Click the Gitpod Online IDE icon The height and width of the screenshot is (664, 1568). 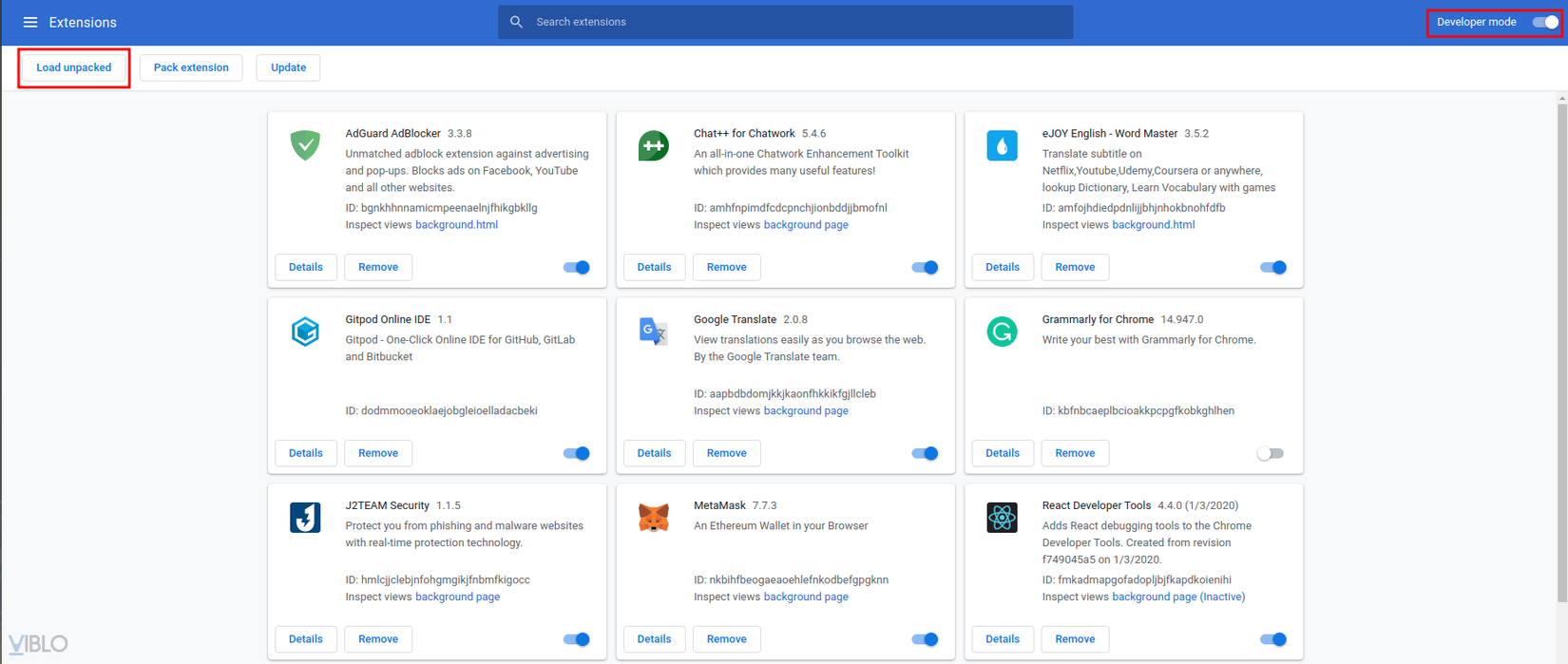point(305,332)
